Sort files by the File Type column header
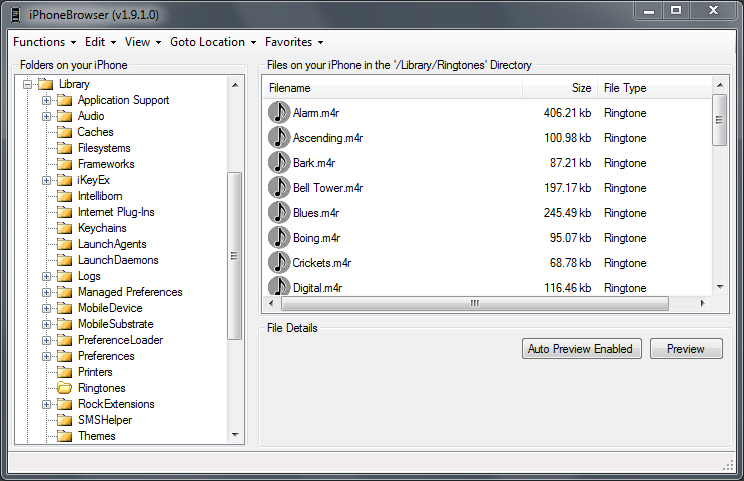This screenshot has height=481, width=744. coord(655,88)
